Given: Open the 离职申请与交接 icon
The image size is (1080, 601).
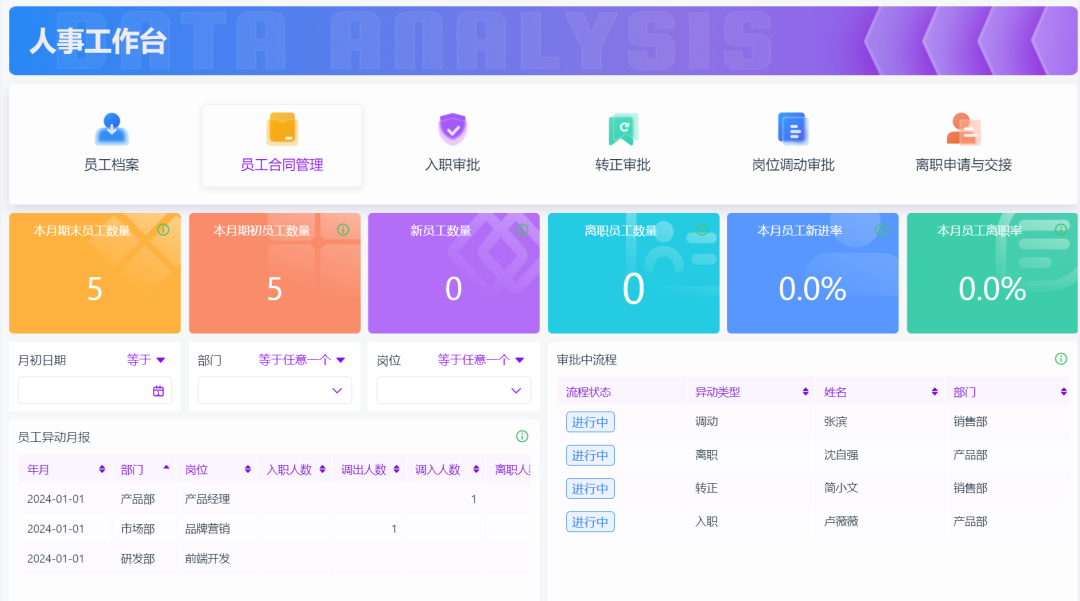Looking at the screenshot, I should [963, 129].
